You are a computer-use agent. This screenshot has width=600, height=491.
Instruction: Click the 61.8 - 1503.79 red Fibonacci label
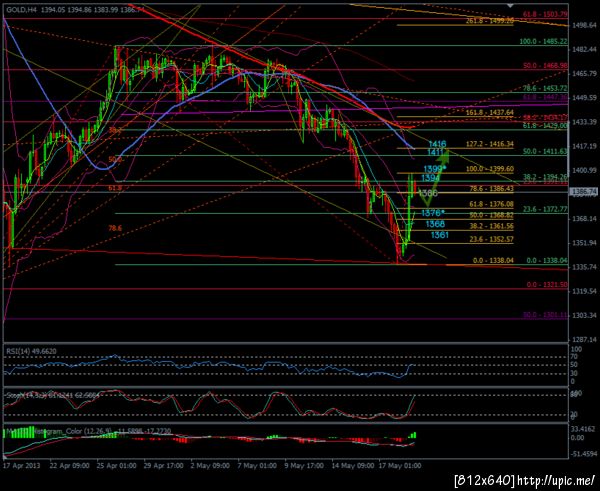click(x=545, y=14)
